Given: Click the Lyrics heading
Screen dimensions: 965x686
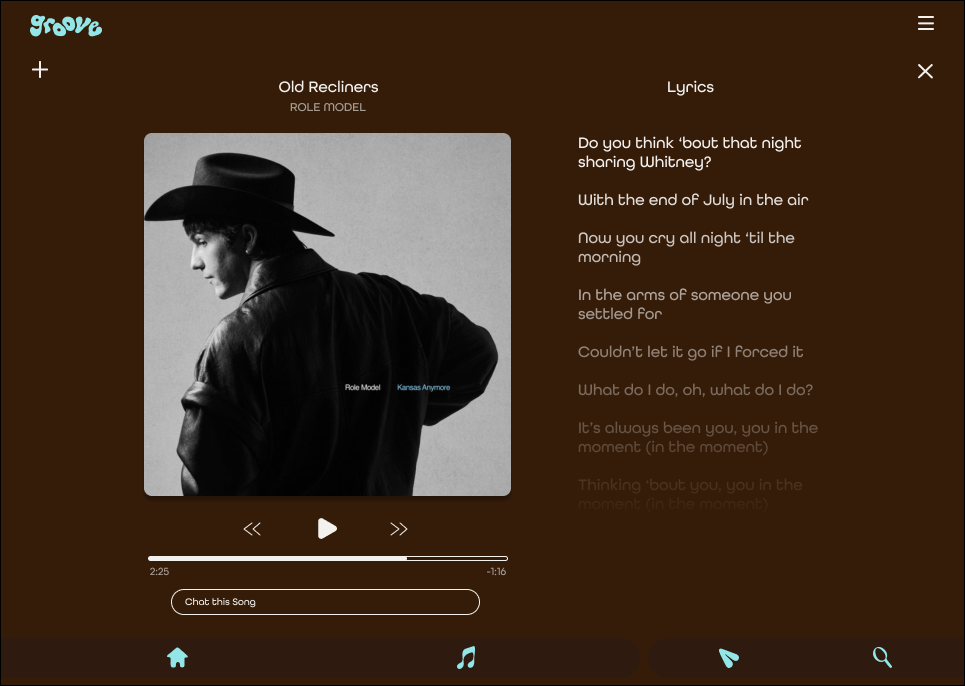Looking at the screenshot, I should coord(691,87).
